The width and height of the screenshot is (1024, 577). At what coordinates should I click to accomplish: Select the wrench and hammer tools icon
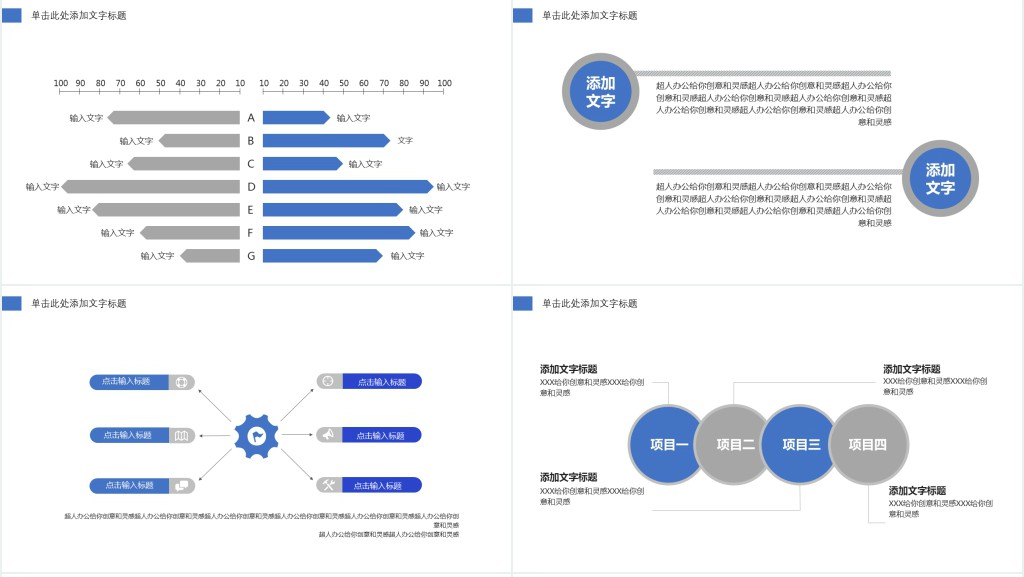[329, 485]
